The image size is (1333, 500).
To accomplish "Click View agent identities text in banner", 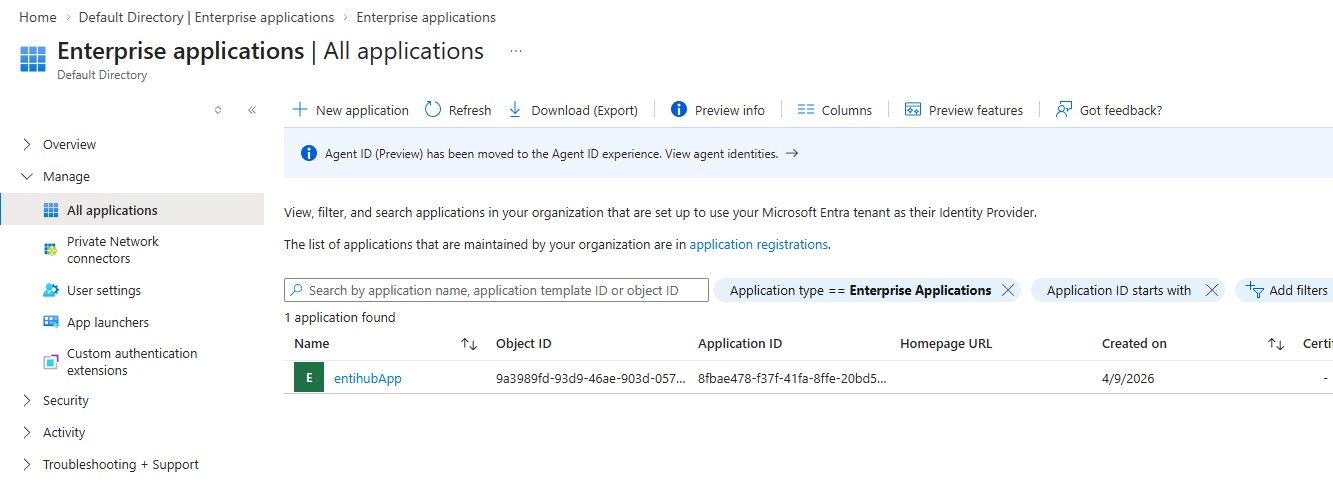I will tap(721, 154).
